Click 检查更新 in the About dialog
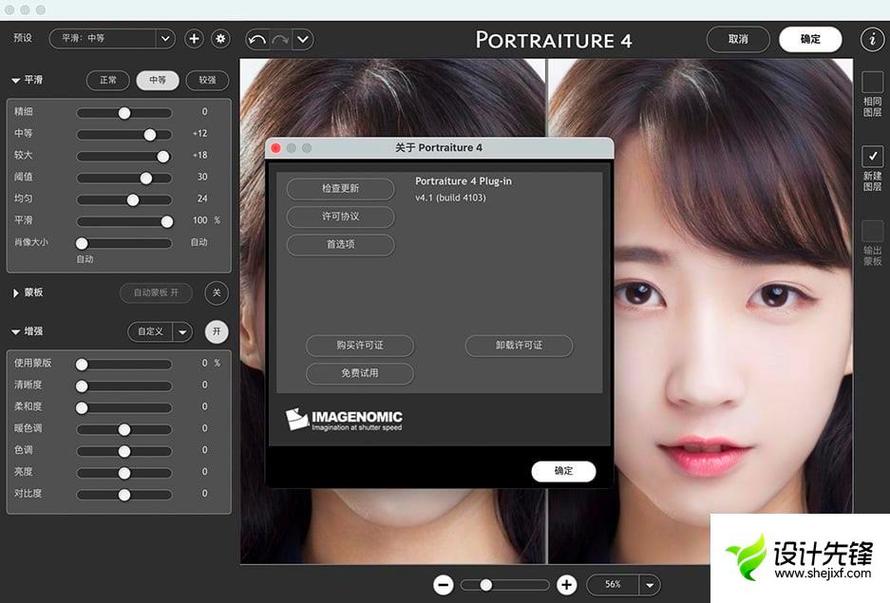Screen dimensions: 890x603 (x=341, y=189)
